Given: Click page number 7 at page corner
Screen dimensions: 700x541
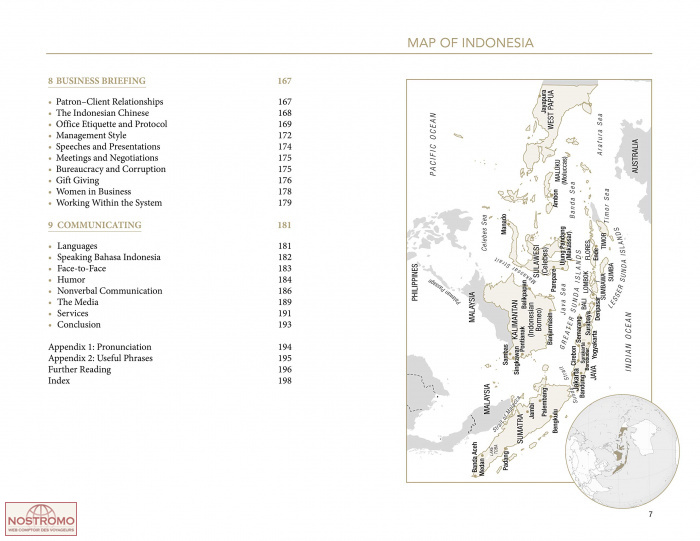Looking at the screenshot, I should 650,514.
